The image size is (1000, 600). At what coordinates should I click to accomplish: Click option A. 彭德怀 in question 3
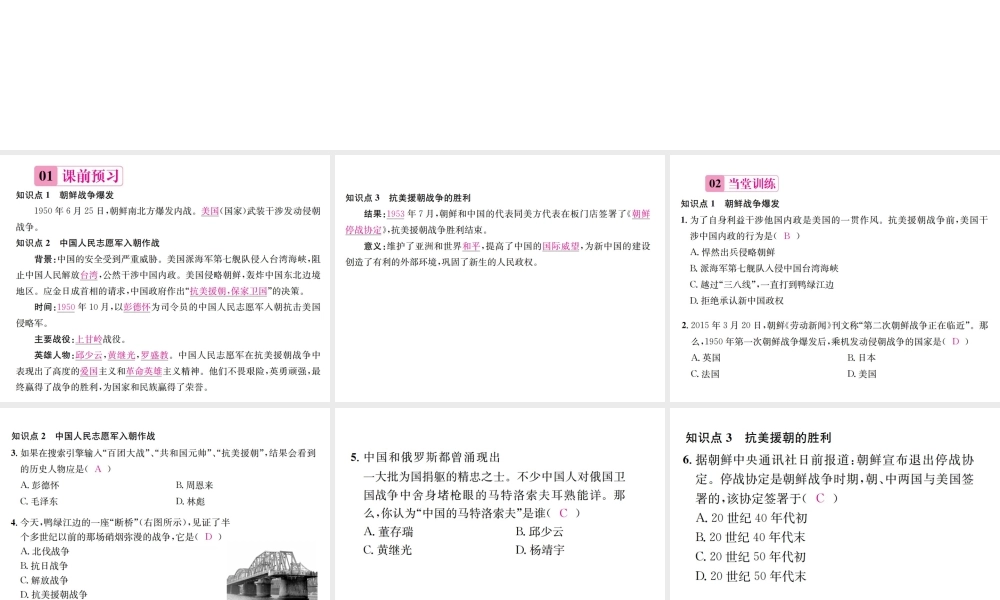pos(40,485)
